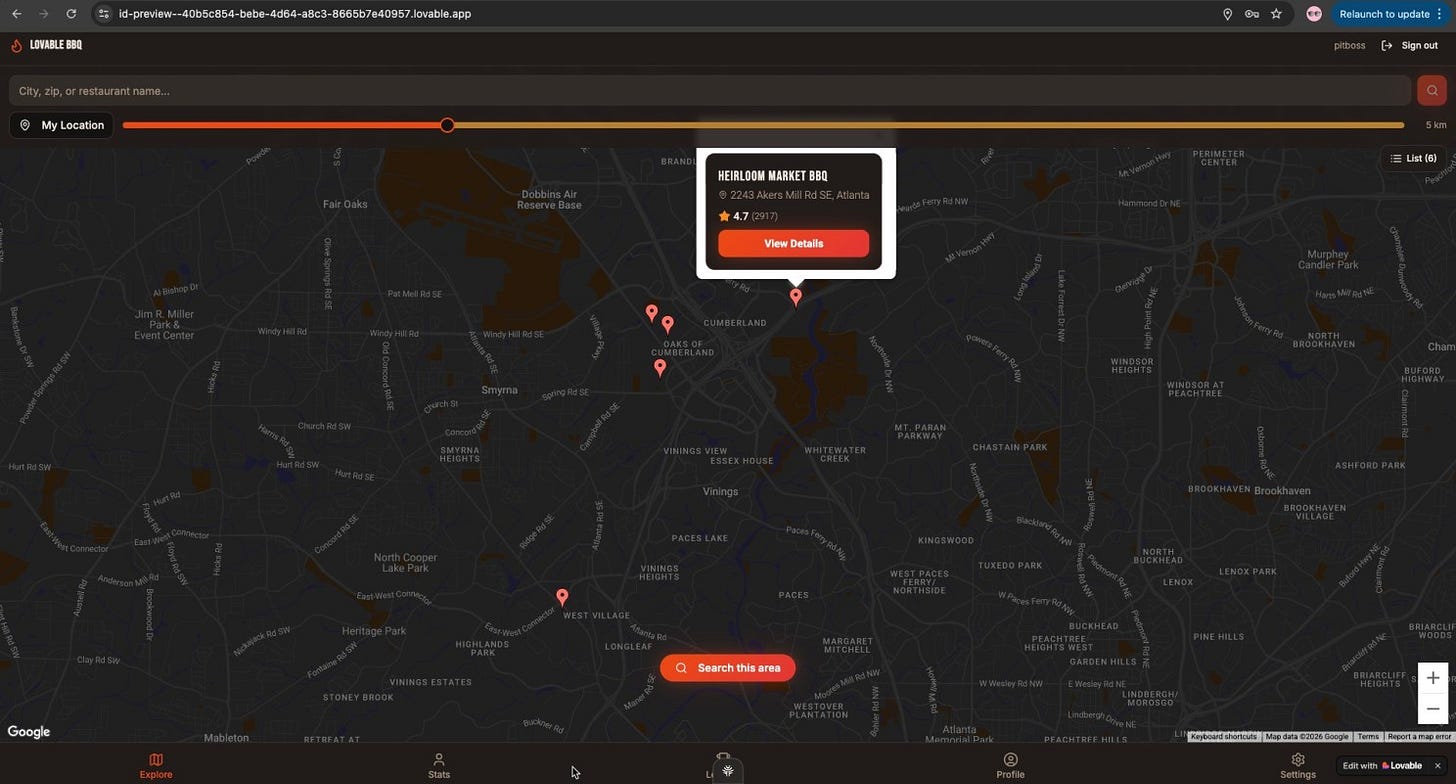Click the orange filled part of the radius slider
Viewport: 1456px width, 784px height.
point(281,125)
